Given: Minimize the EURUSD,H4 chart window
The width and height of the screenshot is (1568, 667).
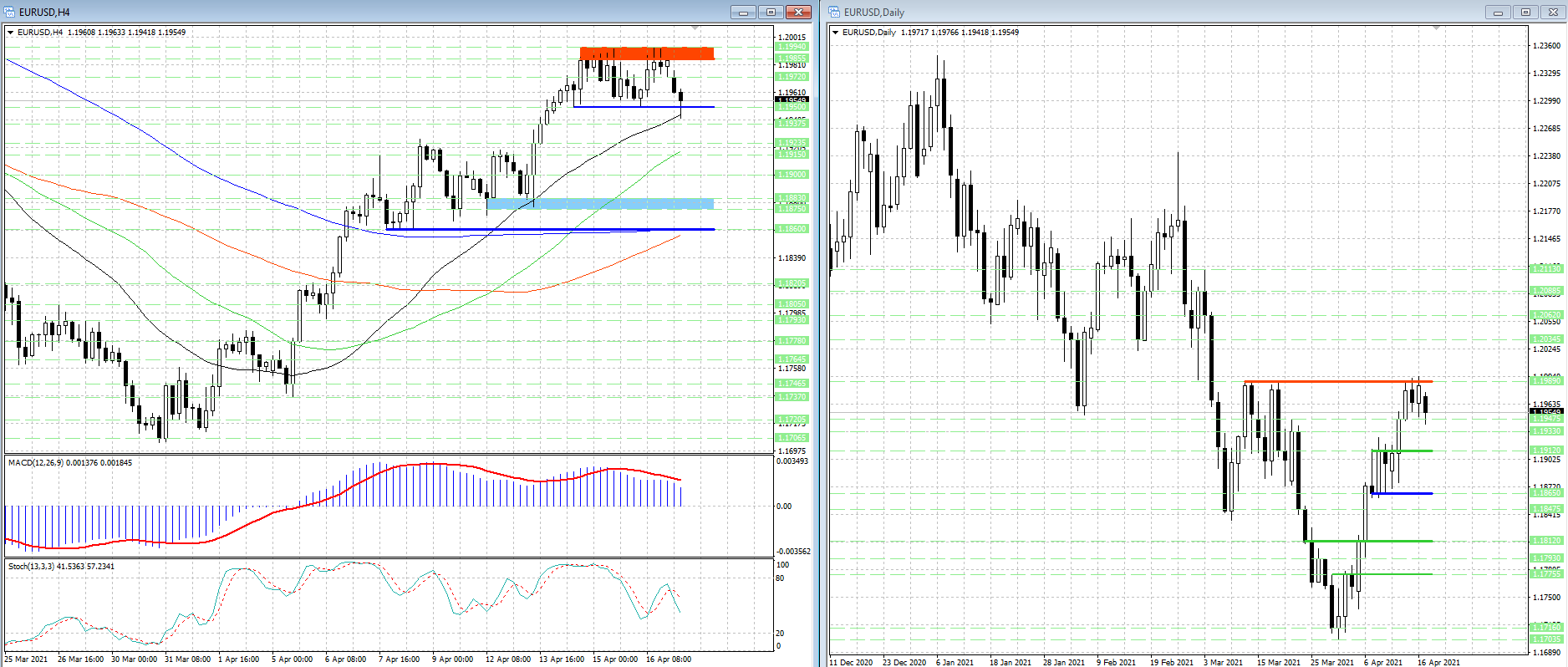Looking at the screenshot, I should [743, 12].
